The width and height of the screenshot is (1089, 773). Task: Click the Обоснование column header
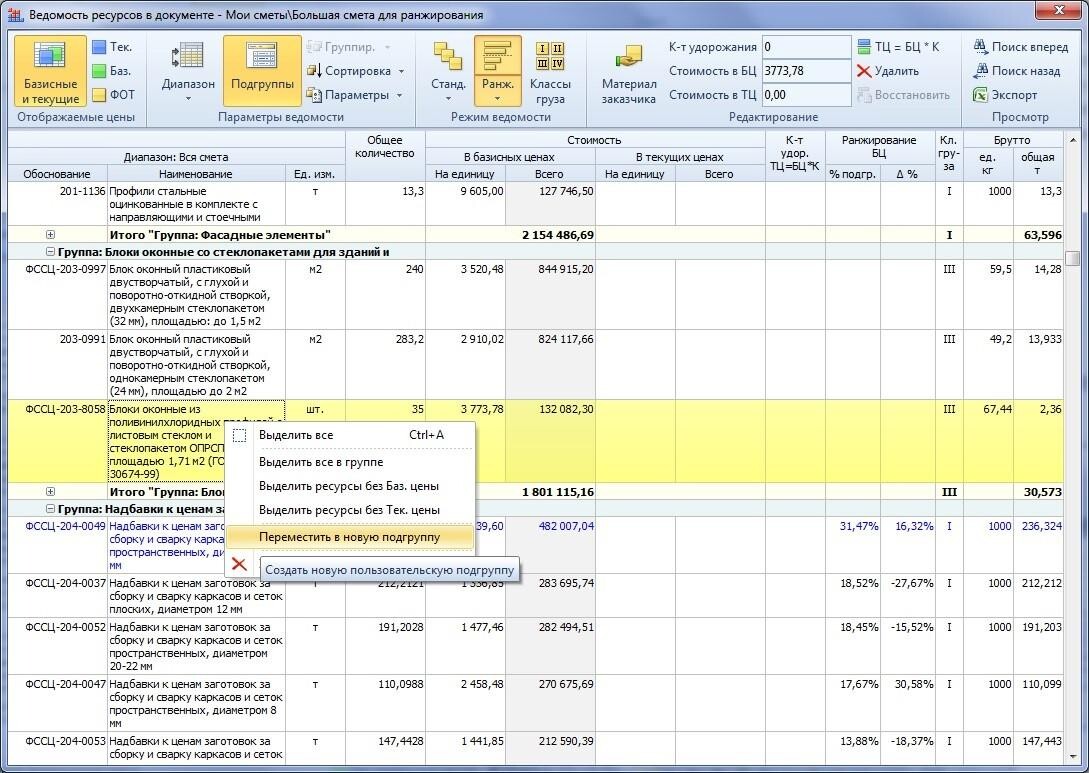57,174
